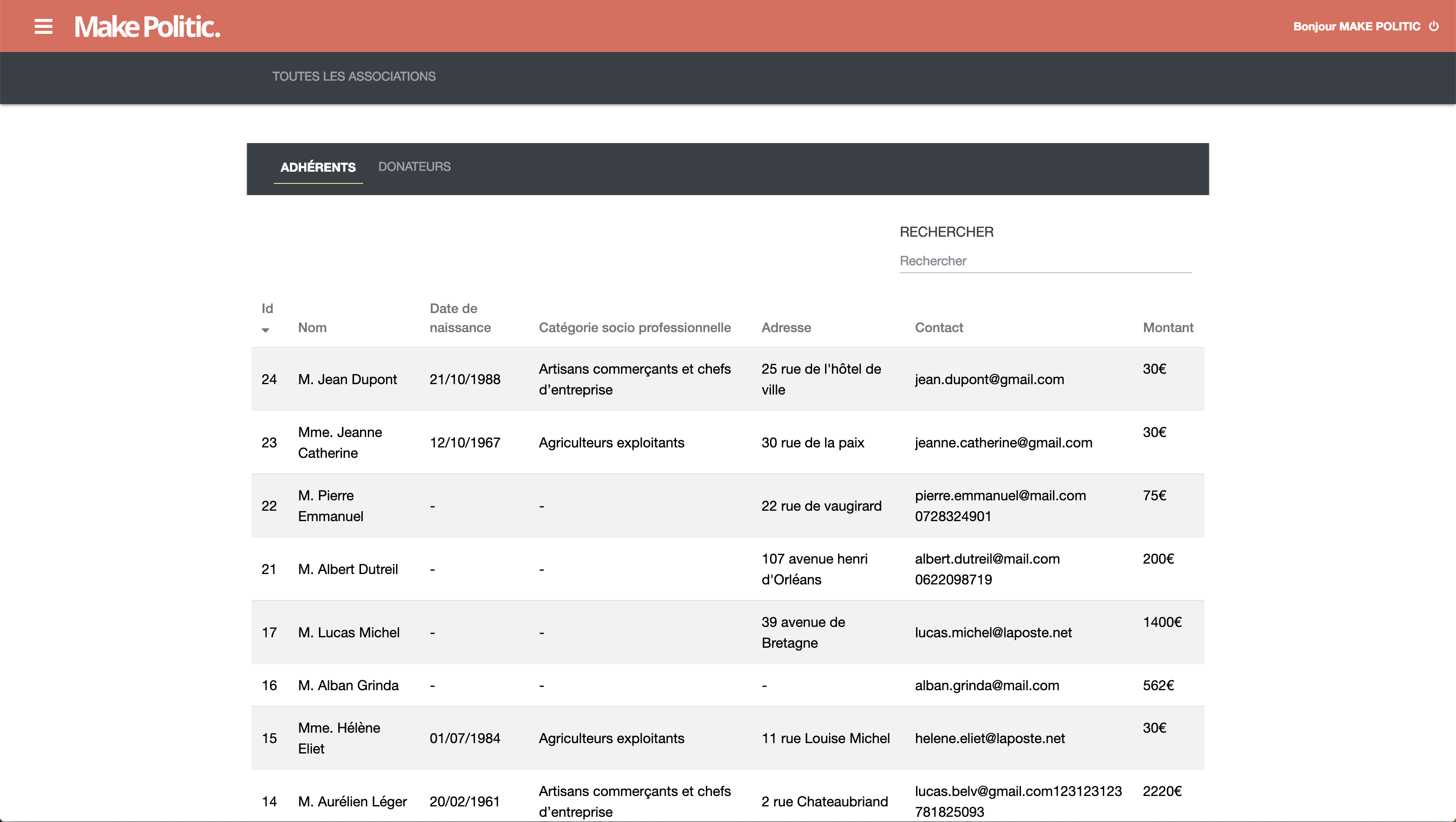Image resolution: width=1456 pixels, height=822 pixels.
Task: Sort by Nom column header
Action: 312,328
